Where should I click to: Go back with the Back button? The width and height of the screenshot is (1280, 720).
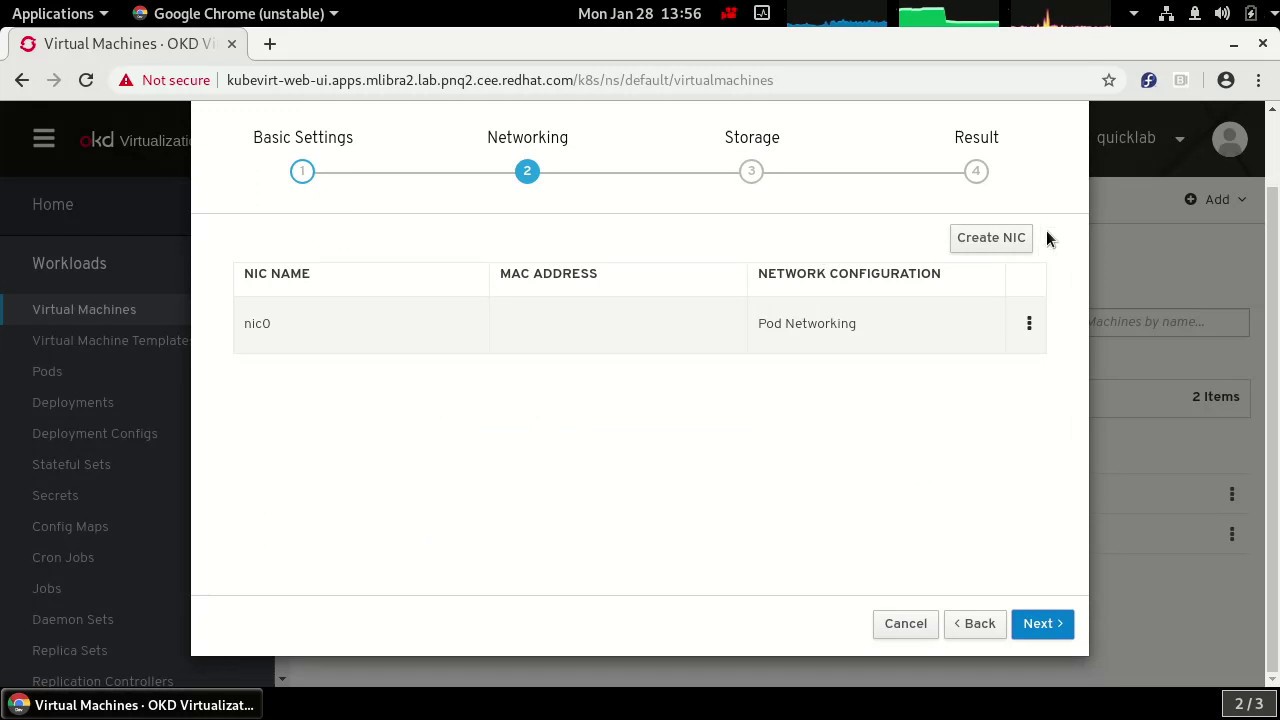click(x=975, y=623)
